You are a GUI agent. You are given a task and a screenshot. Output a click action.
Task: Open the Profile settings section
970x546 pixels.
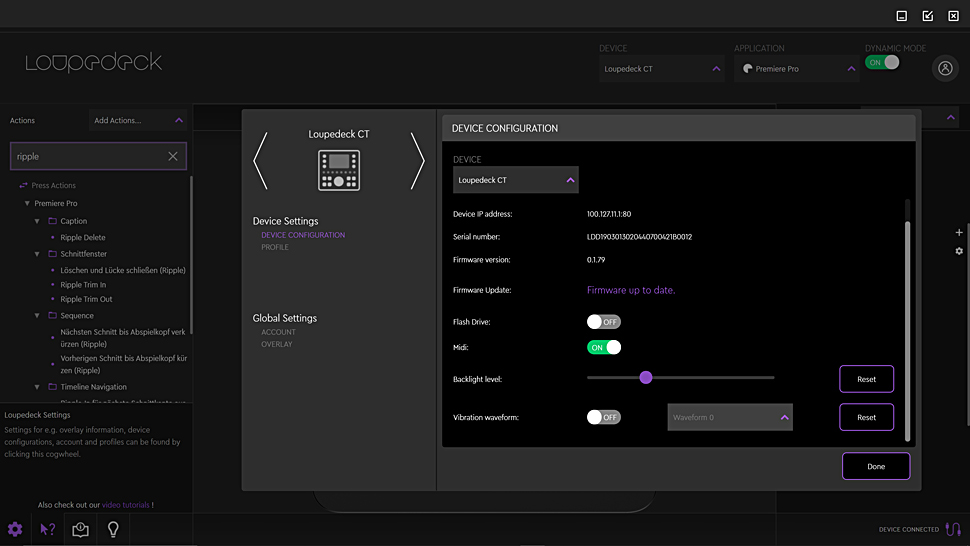tap(275, 247)
